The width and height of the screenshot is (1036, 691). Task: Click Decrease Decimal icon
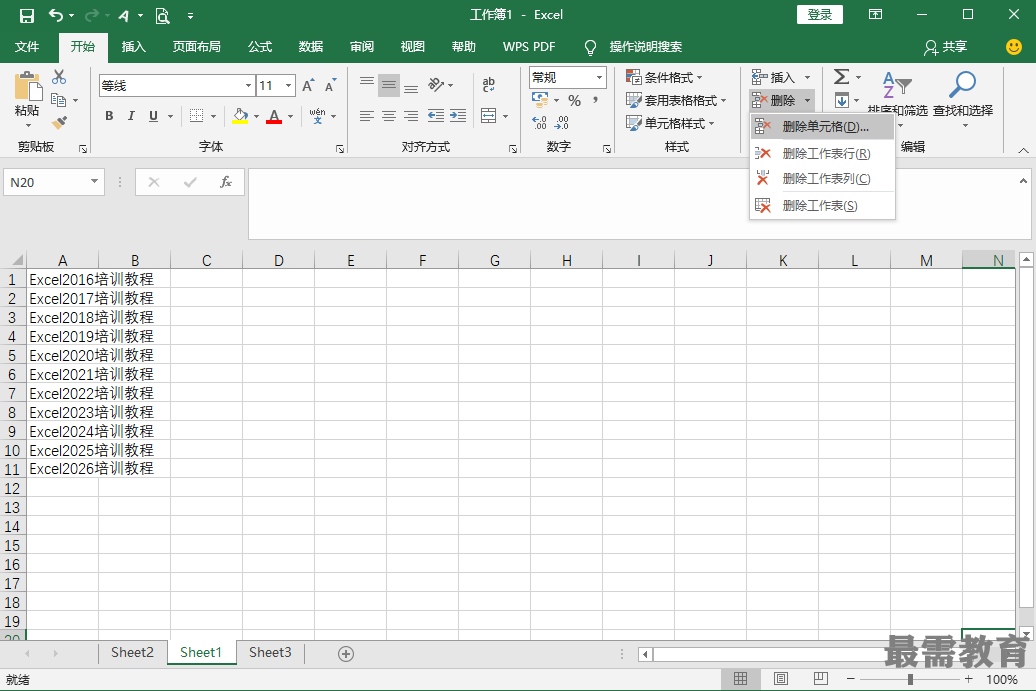[562, 122]
